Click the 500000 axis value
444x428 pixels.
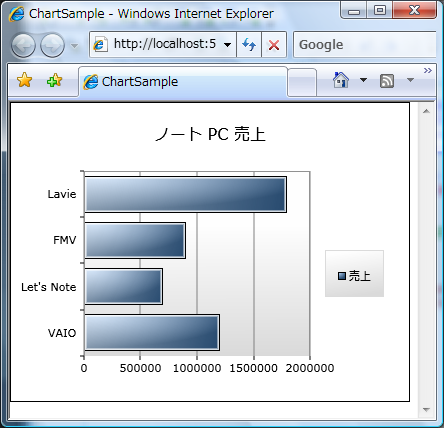coord(140,368)
